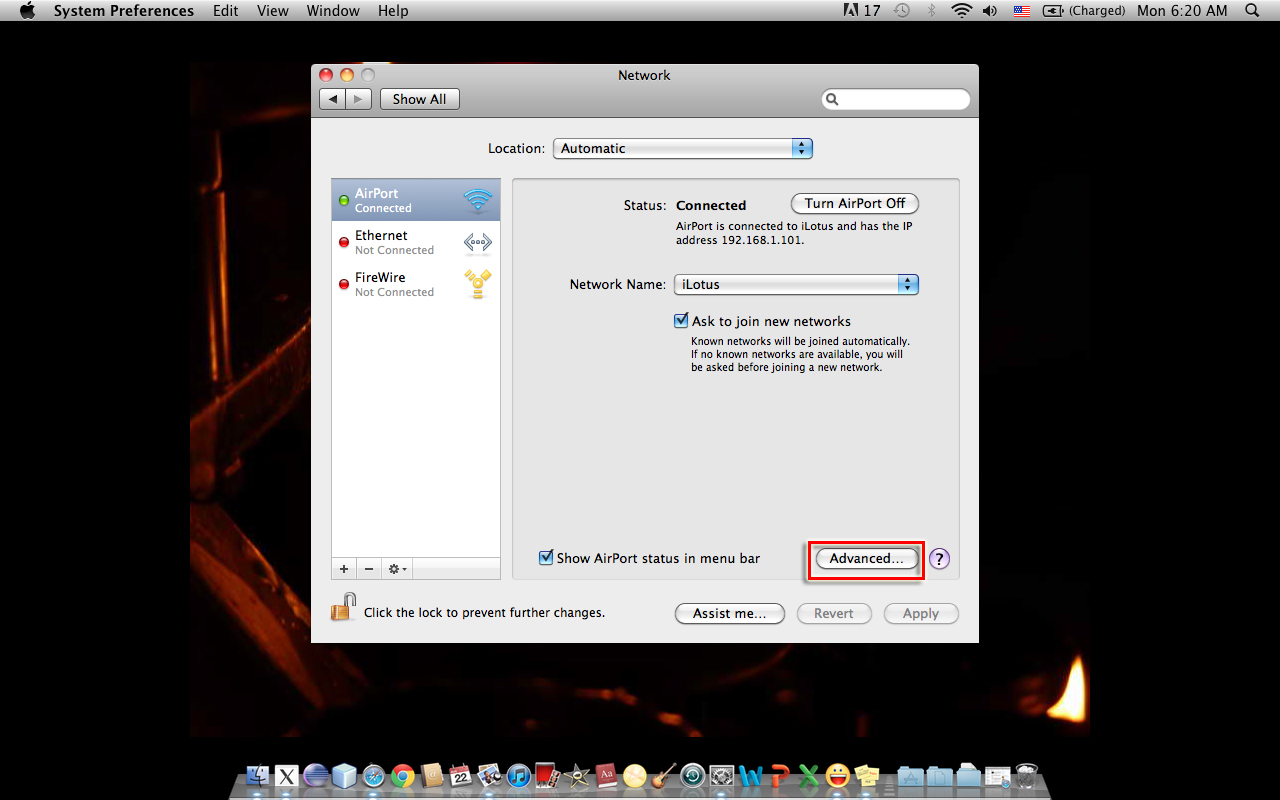This screenshot has height=800, width=1280.
Task: Select the Ethernet Not Connected row
Action: point(416,242)
